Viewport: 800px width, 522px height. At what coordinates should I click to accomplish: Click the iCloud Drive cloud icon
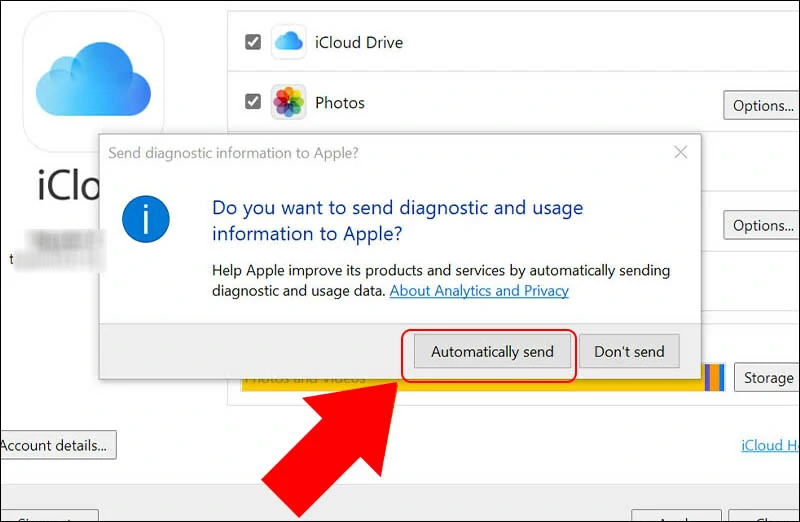pyautogui.click(x=289, y=42)
